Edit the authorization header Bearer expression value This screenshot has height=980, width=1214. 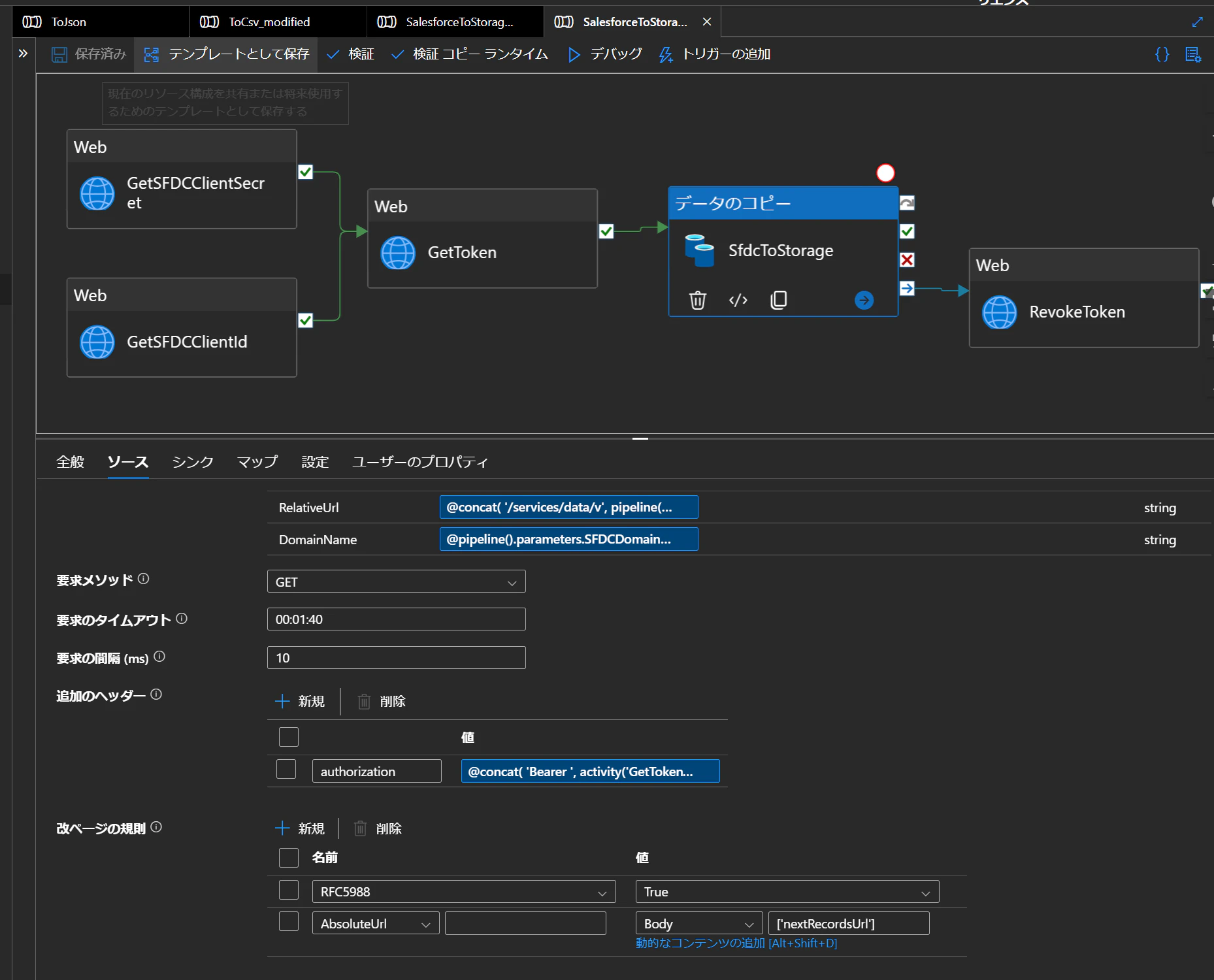click(591, 771)
